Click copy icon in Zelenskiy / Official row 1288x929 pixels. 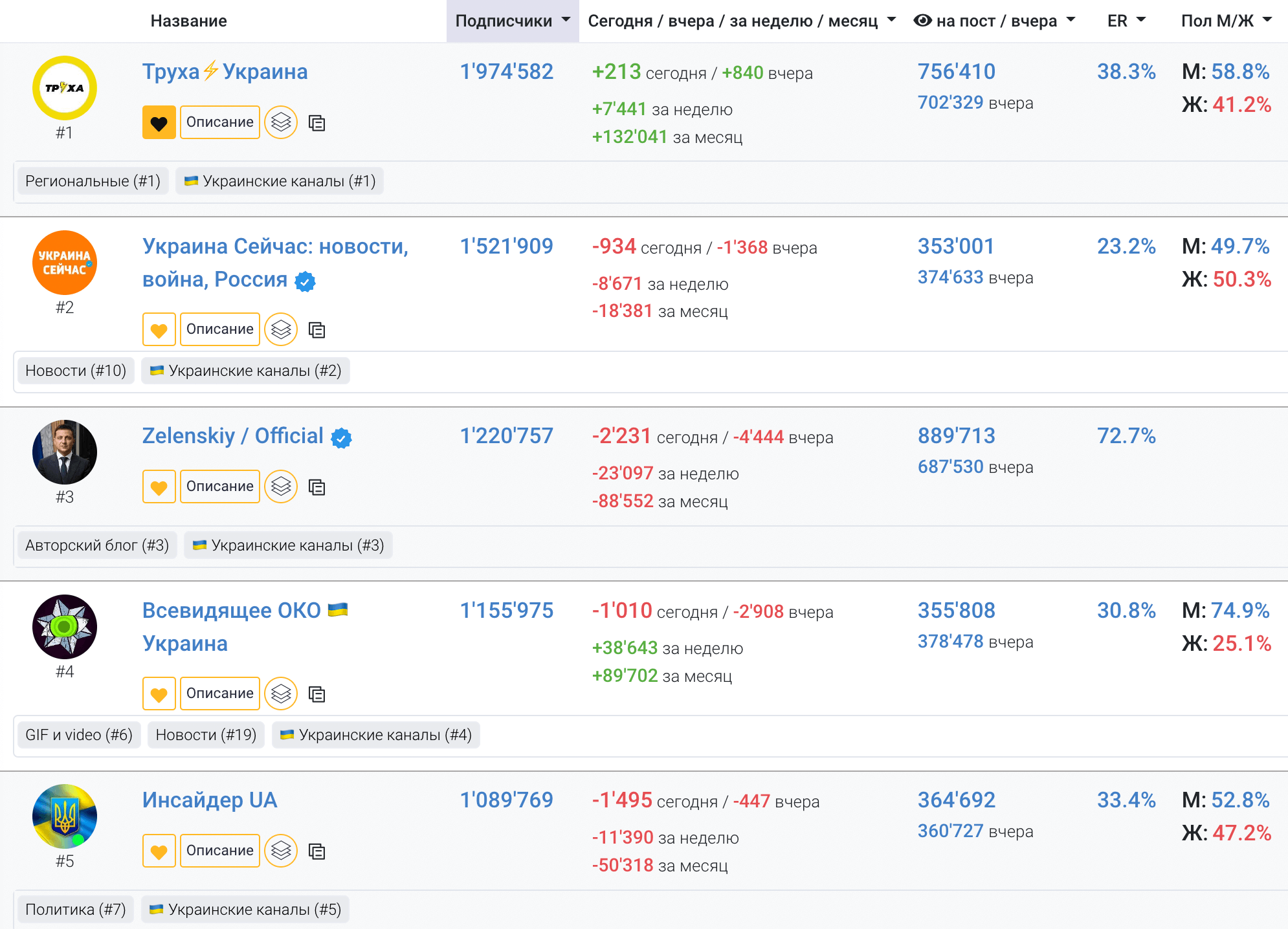(316, 487)
